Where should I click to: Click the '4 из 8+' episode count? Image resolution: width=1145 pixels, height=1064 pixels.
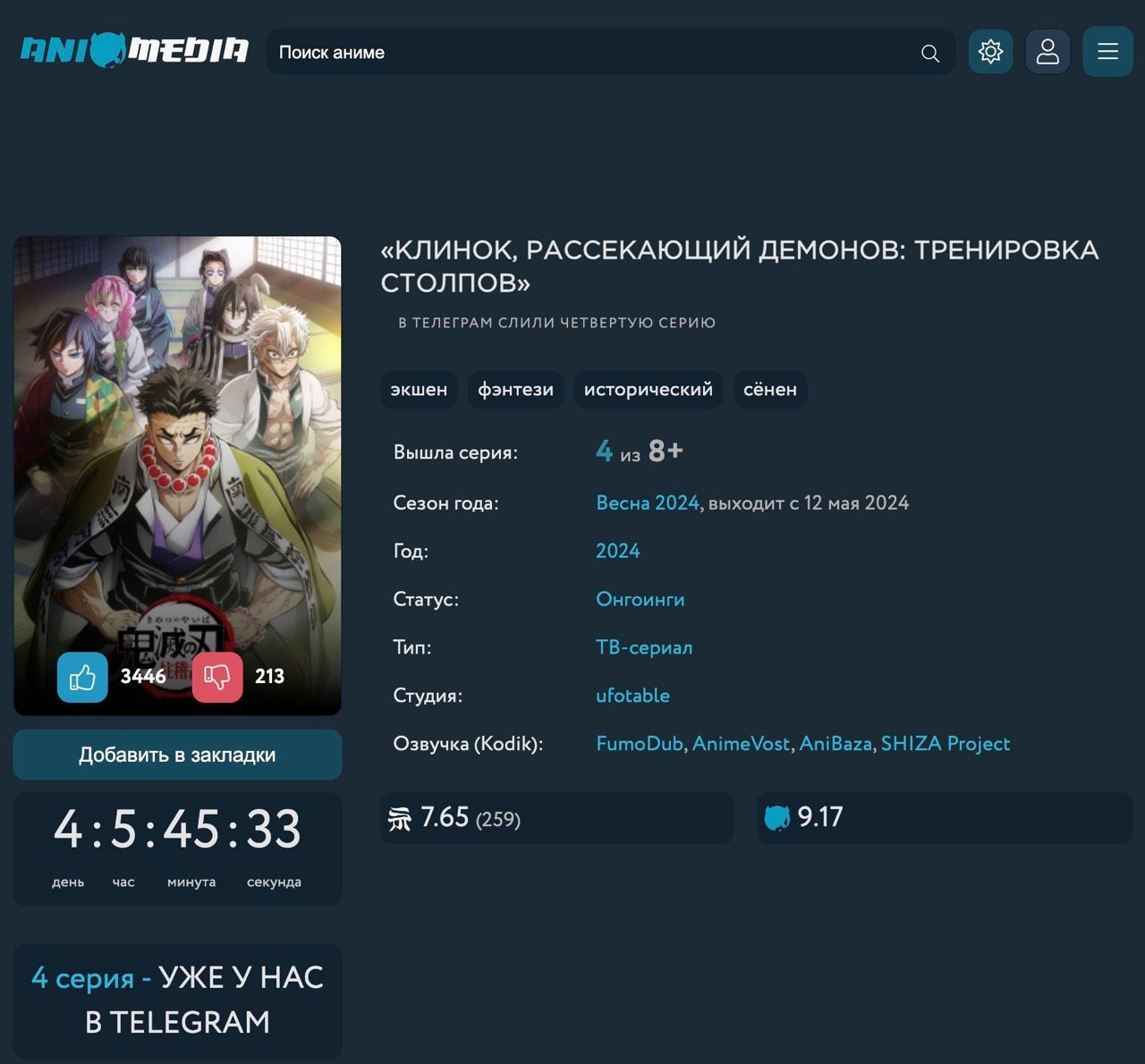[640, 452]
